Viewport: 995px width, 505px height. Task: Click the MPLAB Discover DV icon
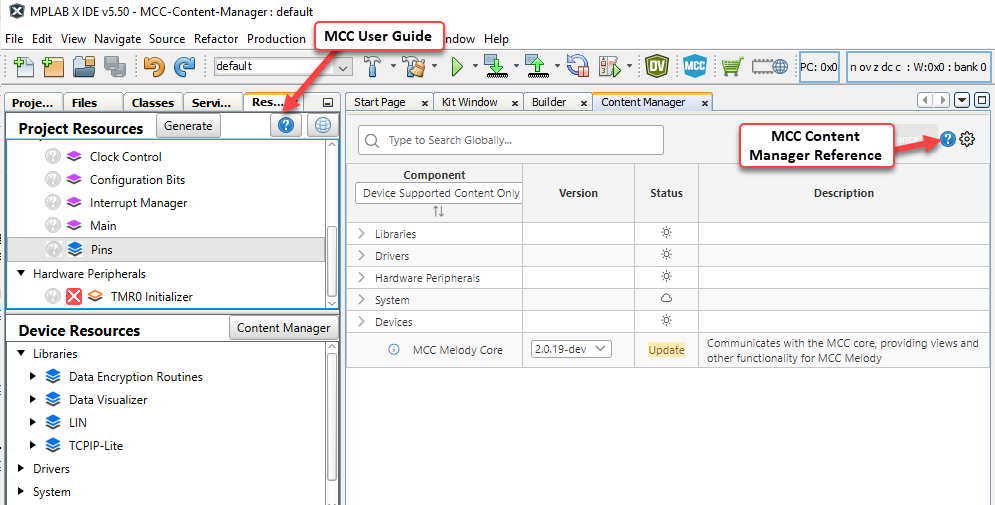point(656,67)
